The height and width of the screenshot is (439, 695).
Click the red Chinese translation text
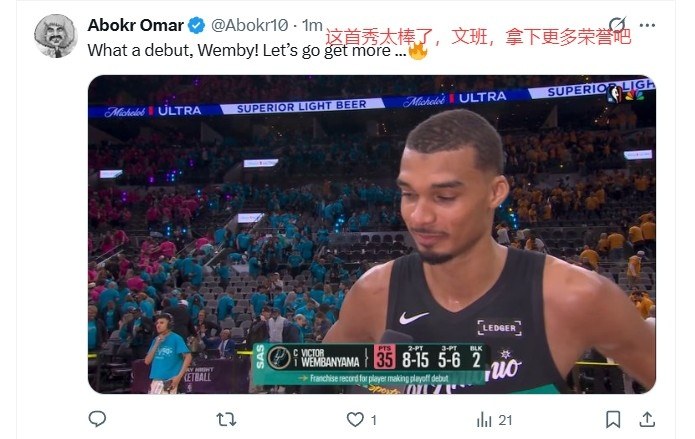pos(478,36)
